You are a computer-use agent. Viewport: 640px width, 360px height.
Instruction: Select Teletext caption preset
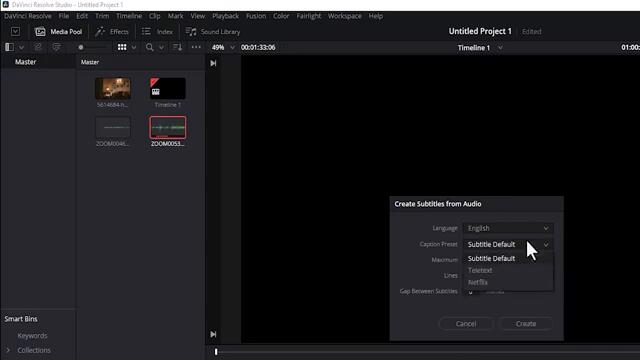(508, 270)
